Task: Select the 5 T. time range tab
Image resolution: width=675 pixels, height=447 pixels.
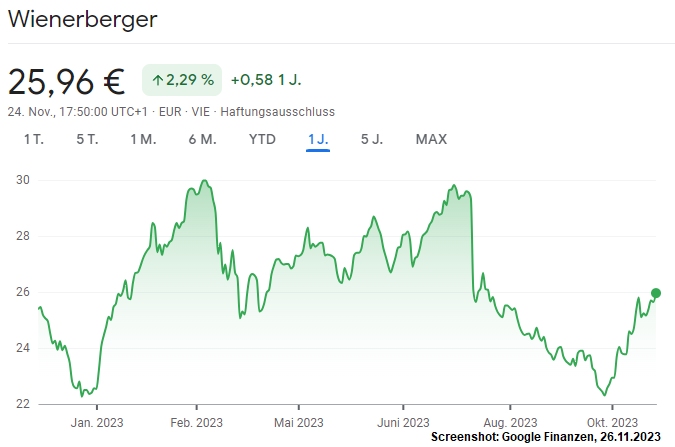Action: [x=87, y=140]
